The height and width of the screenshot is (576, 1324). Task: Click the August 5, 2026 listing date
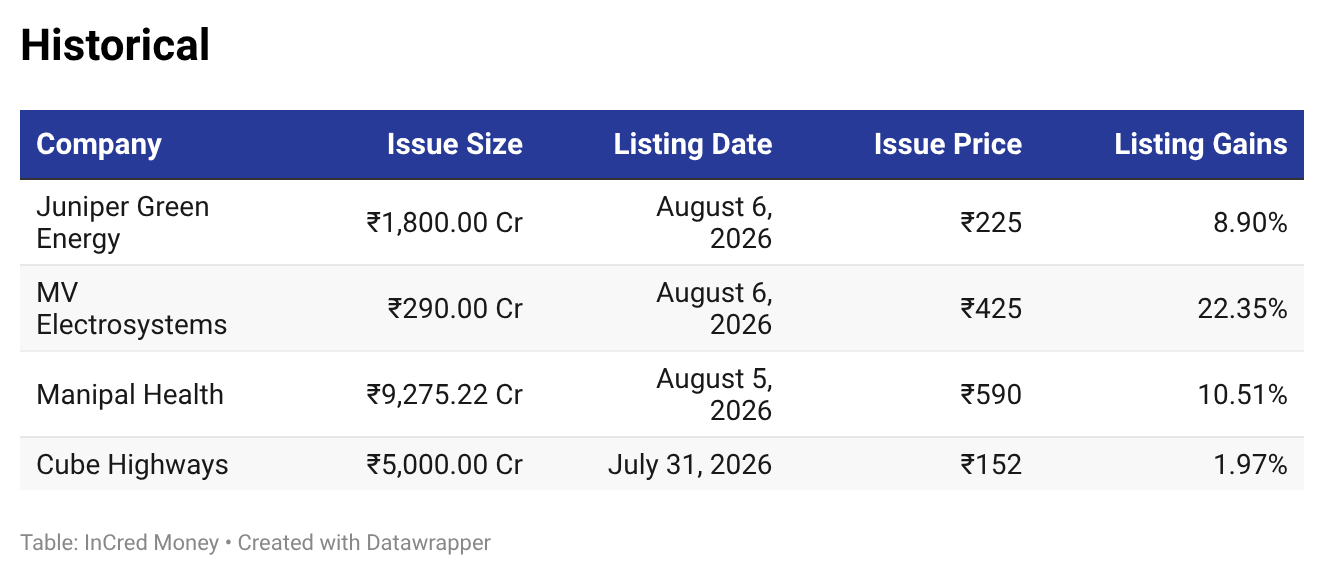click(x=714, y=394)
